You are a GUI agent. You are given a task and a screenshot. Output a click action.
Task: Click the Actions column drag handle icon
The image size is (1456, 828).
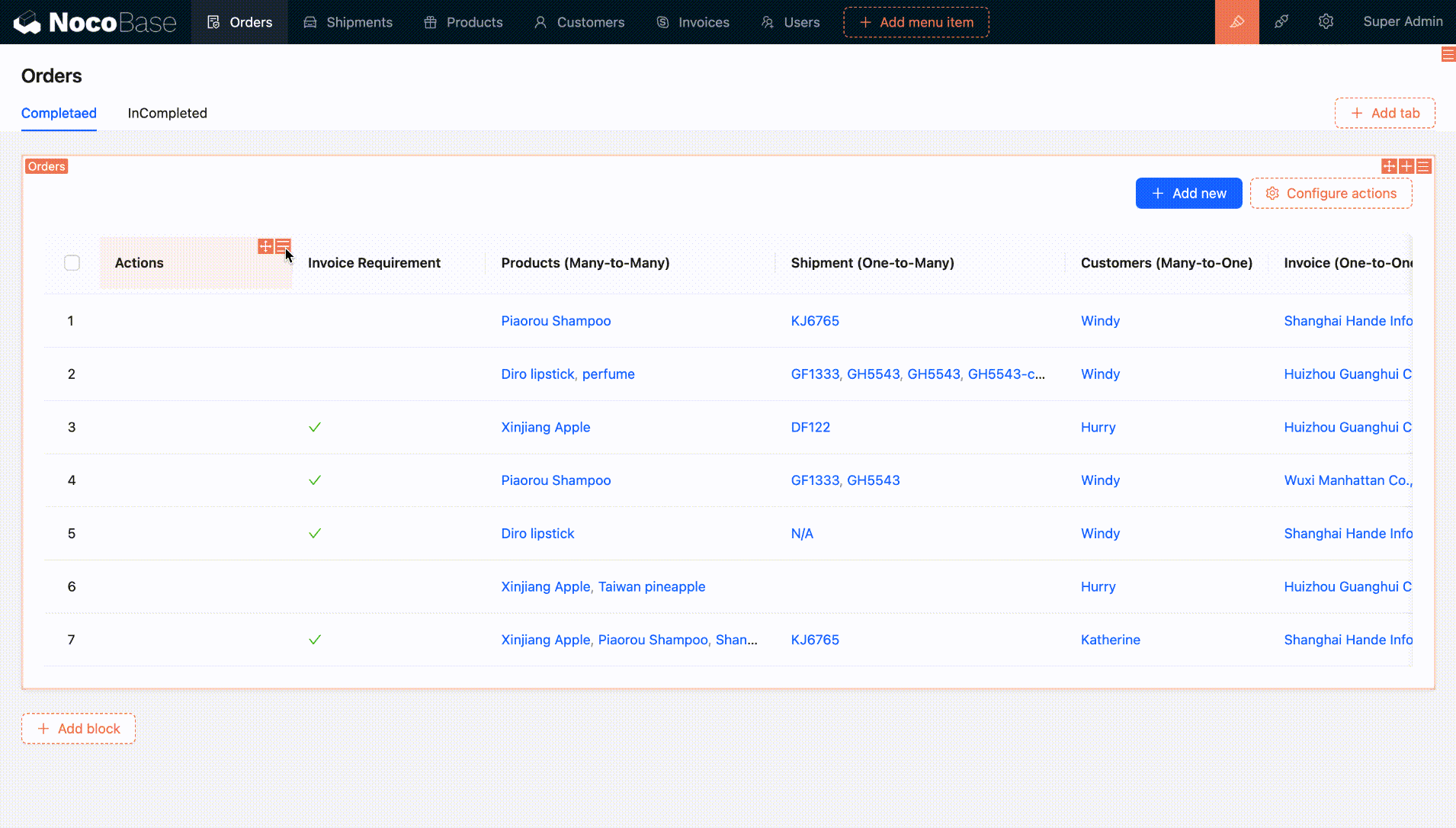click(265, 246)
